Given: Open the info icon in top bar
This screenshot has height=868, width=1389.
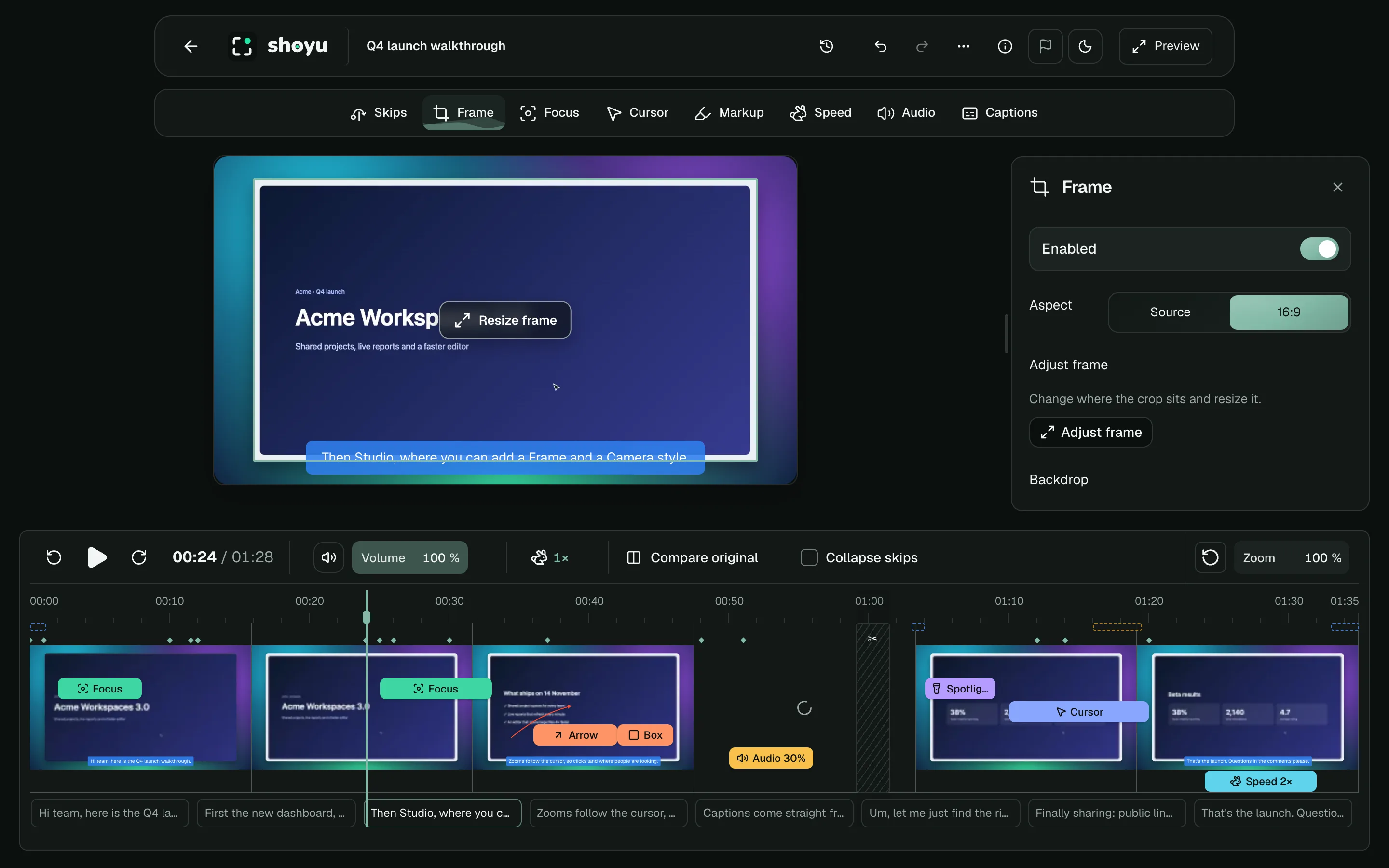Looking at the screenshot, I should tap(1005, 46).
